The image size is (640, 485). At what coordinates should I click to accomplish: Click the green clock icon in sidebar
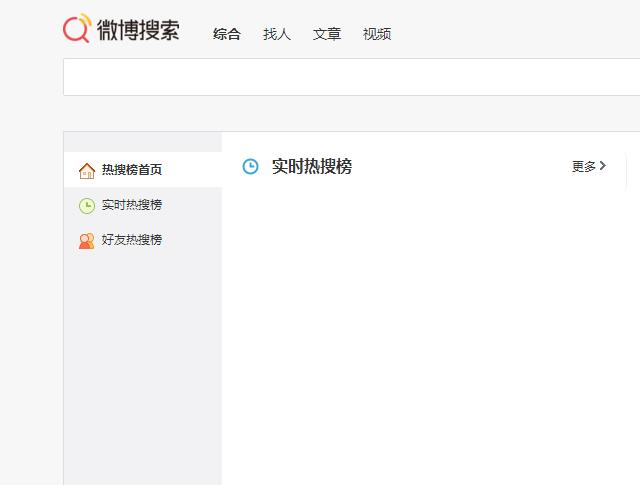pos(87,205)
